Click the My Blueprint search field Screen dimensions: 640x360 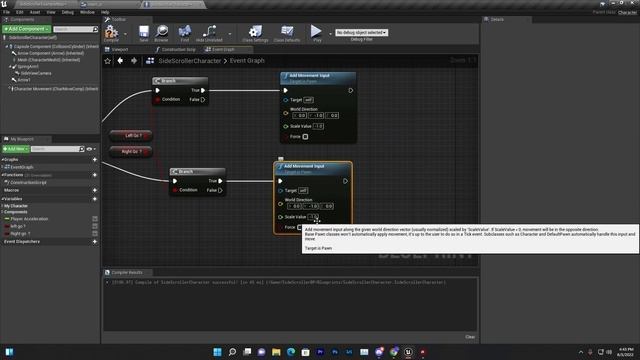coord(58,149)
